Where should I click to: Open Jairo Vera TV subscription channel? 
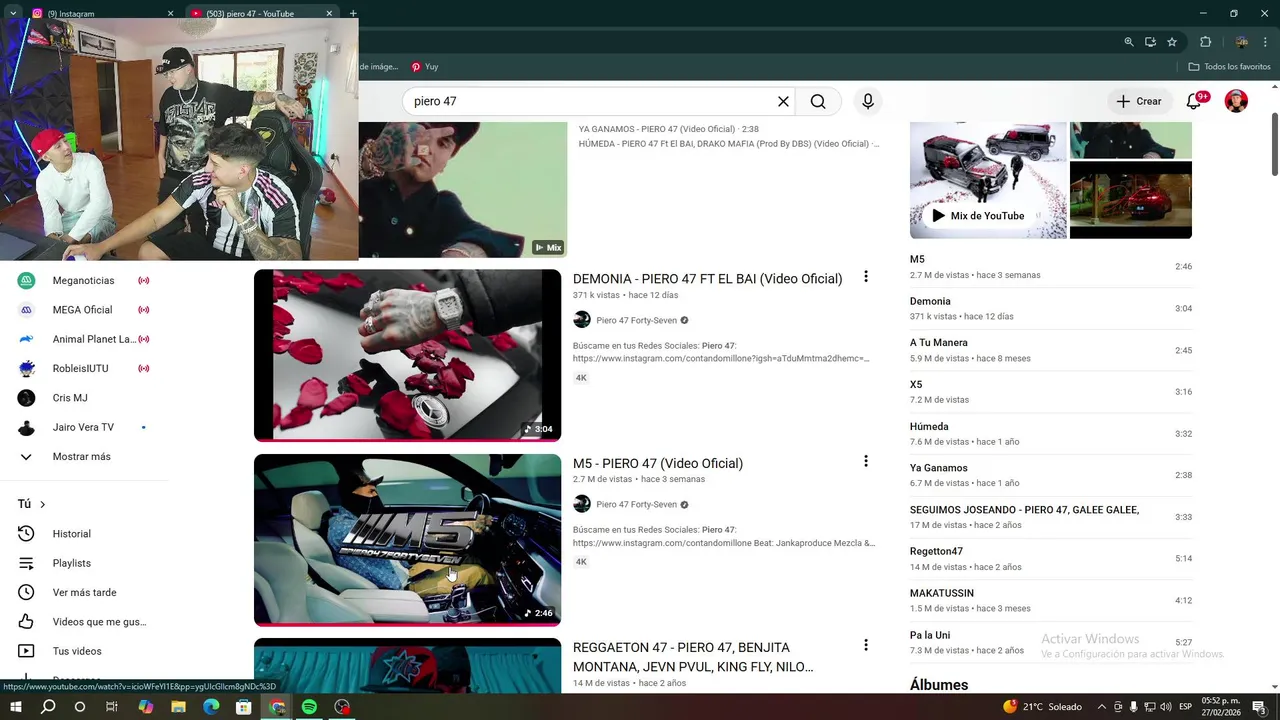84,427
